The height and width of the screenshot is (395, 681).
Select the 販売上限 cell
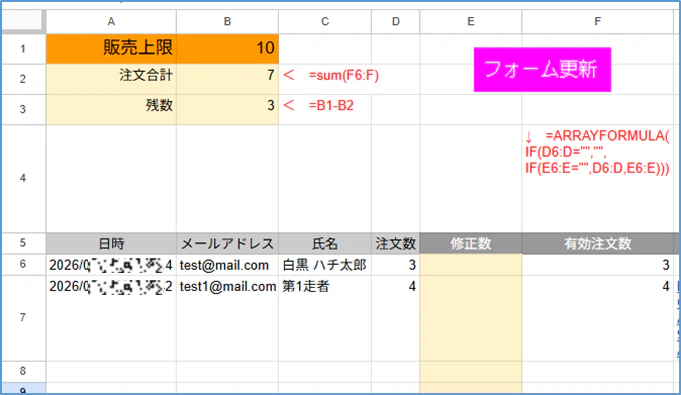(x=111, y=49)
